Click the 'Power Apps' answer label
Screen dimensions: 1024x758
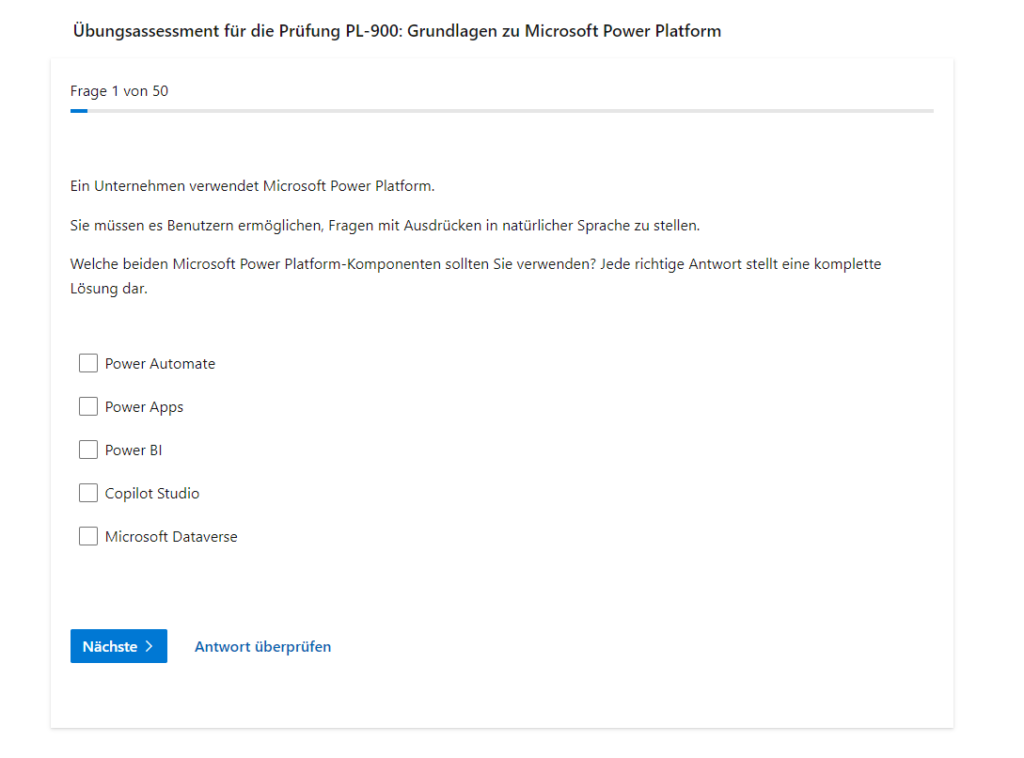coord(144,407)
